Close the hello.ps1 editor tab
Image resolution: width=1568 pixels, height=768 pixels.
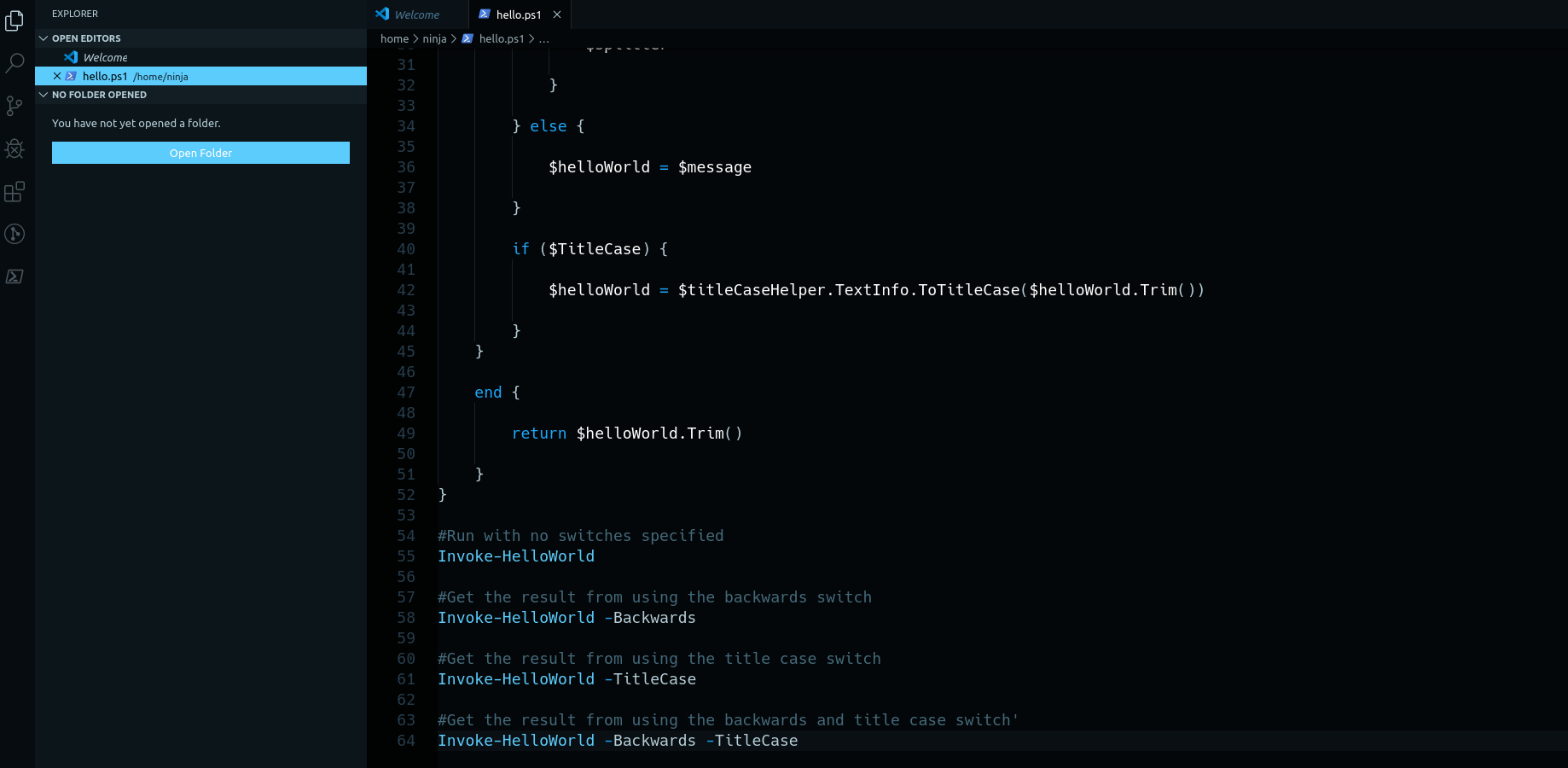[557, 15]
